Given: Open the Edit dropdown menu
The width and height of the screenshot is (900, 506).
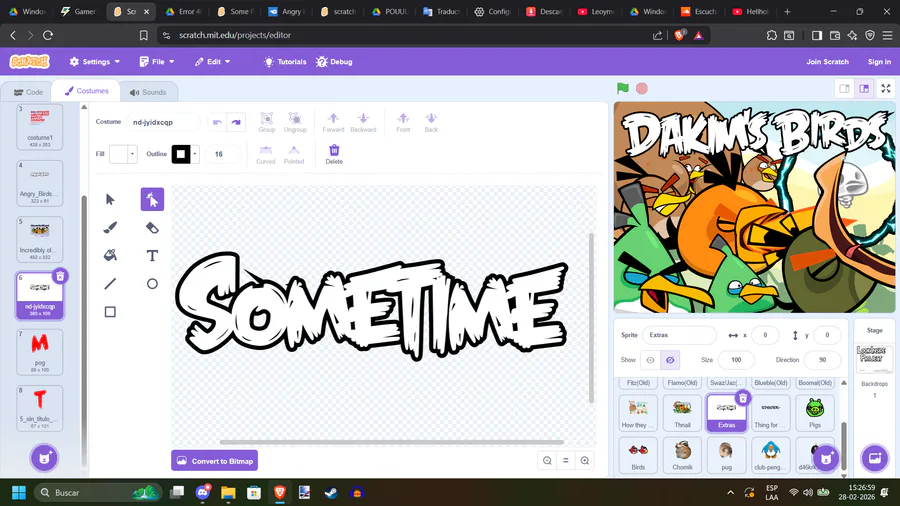Looking at the screenshot, I should [212, 62].
